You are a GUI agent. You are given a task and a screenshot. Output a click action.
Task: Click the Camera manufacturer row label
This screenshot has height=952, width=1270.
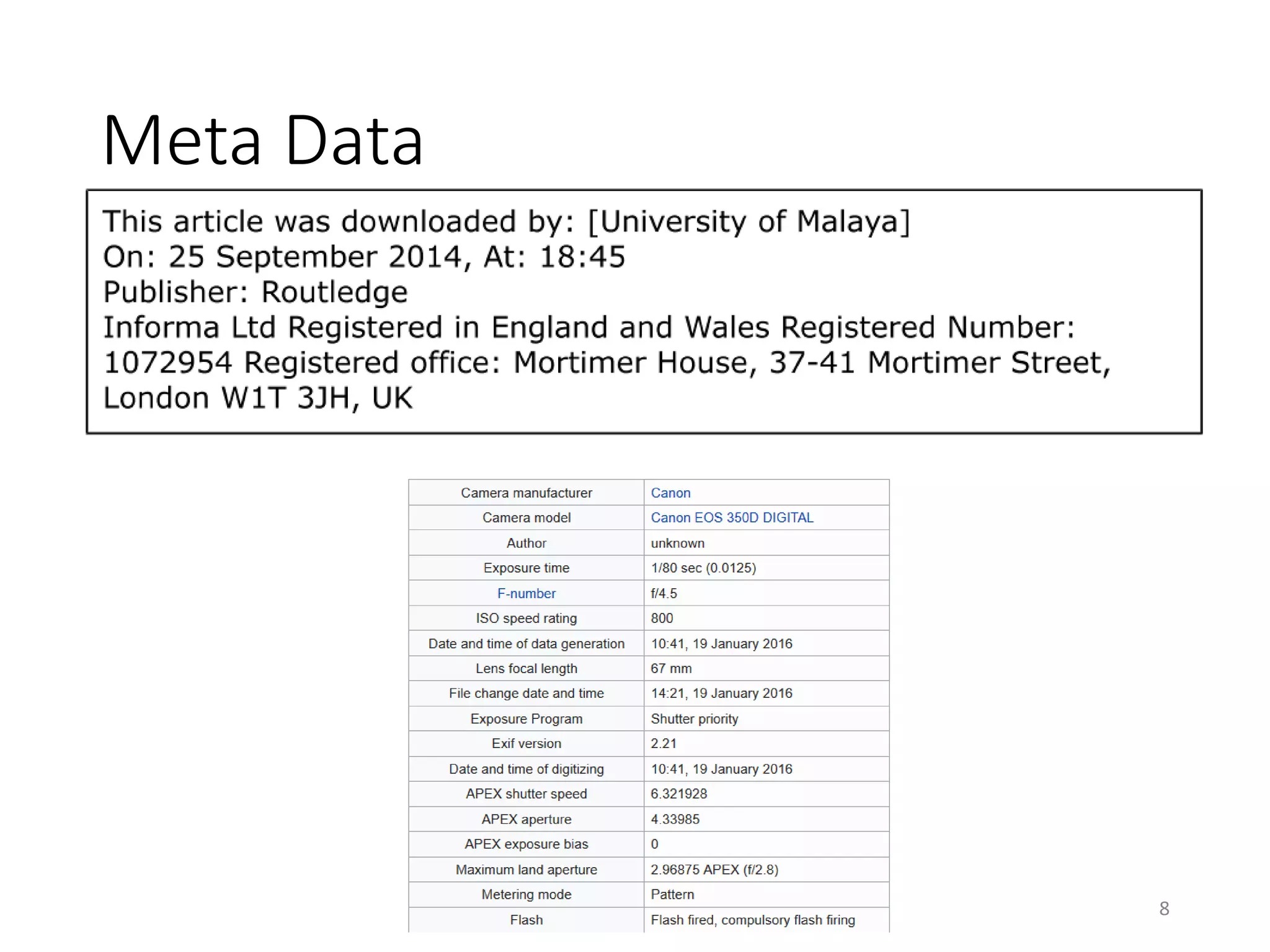(526, 493)
